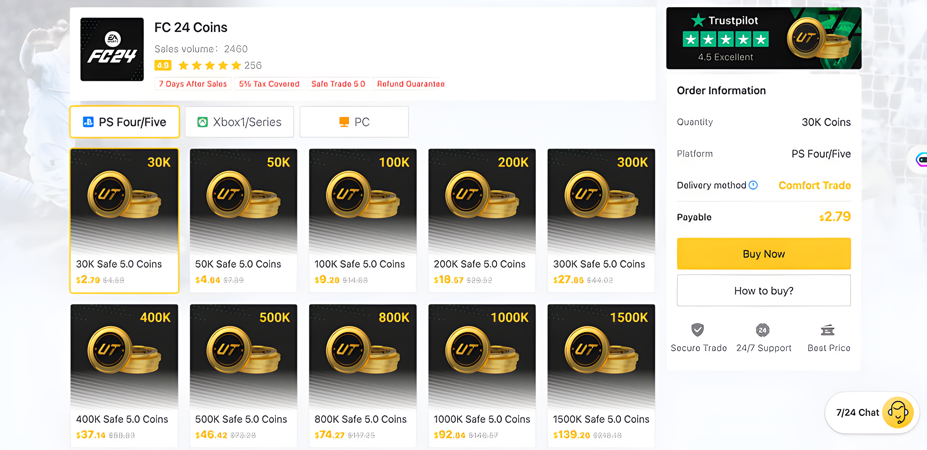Image resolution: width=927 pixels, height=450 pixels.
Task: Click the yellow star rating row
Action: [x=209, y=65]
